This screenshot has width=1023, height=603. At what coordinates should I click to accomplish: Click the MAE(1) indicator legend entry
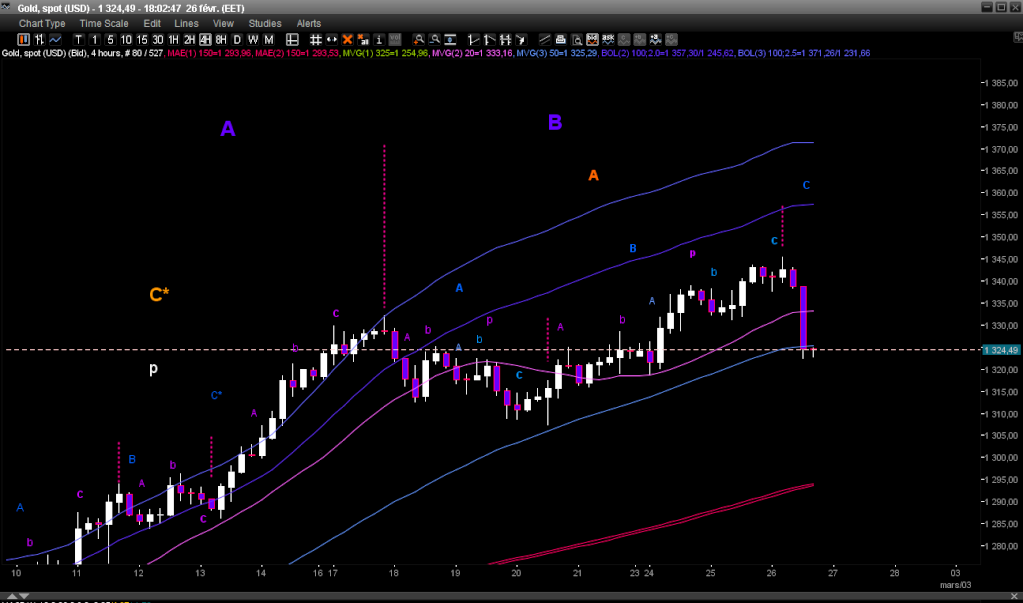click(x=209, y=54)
